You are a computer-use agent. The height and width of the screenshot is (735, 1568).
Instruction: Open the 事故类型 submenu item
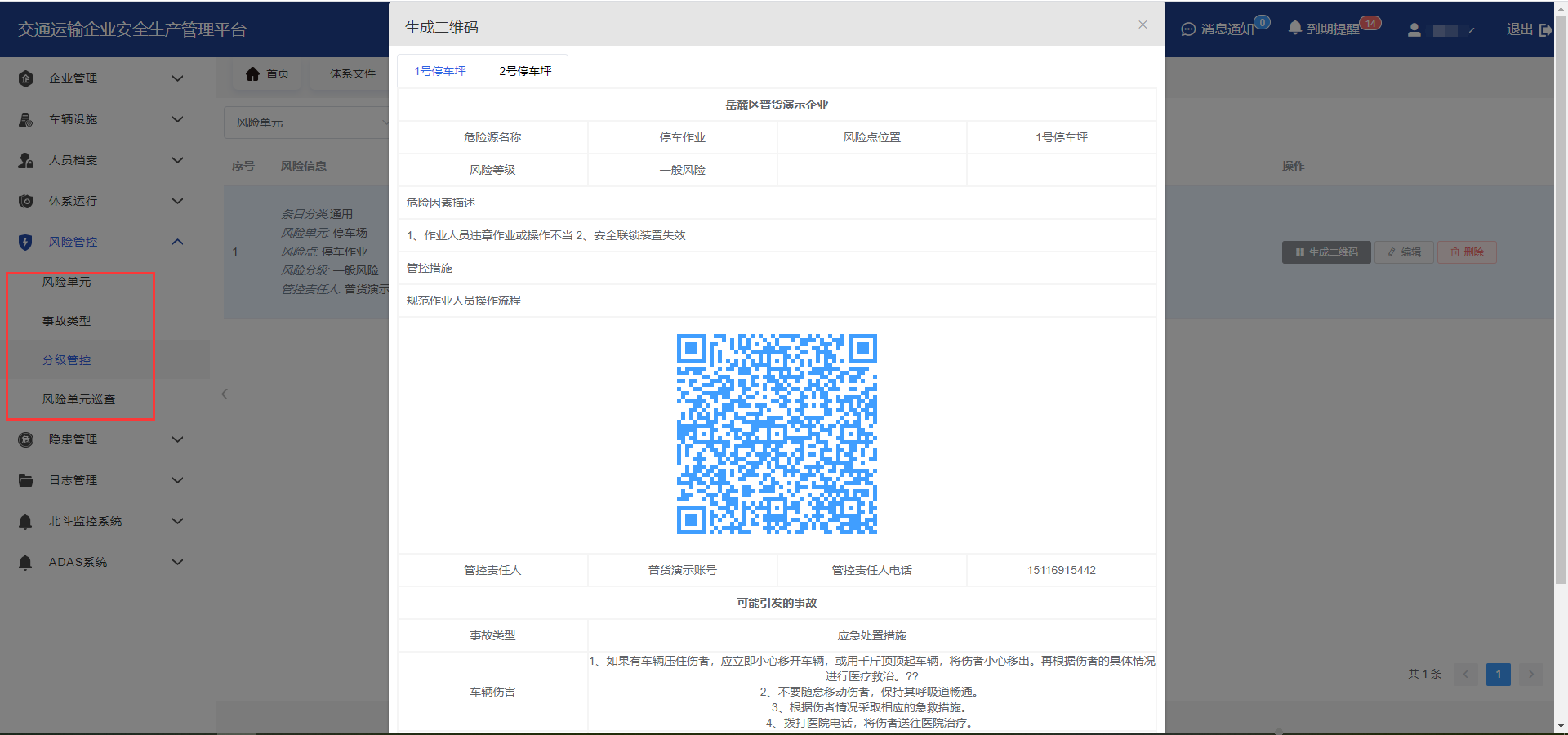[x=67, y=321]
